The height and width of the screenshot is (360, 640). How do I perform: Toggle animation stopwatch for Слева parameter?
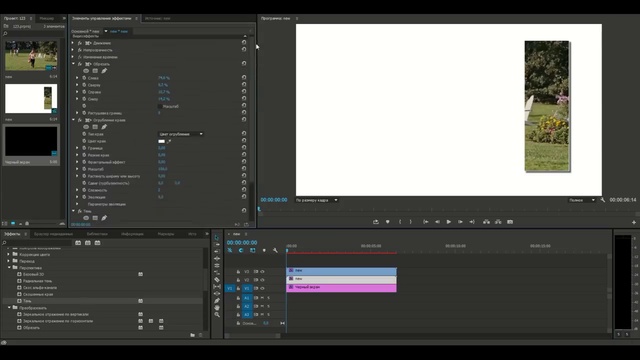84,78
